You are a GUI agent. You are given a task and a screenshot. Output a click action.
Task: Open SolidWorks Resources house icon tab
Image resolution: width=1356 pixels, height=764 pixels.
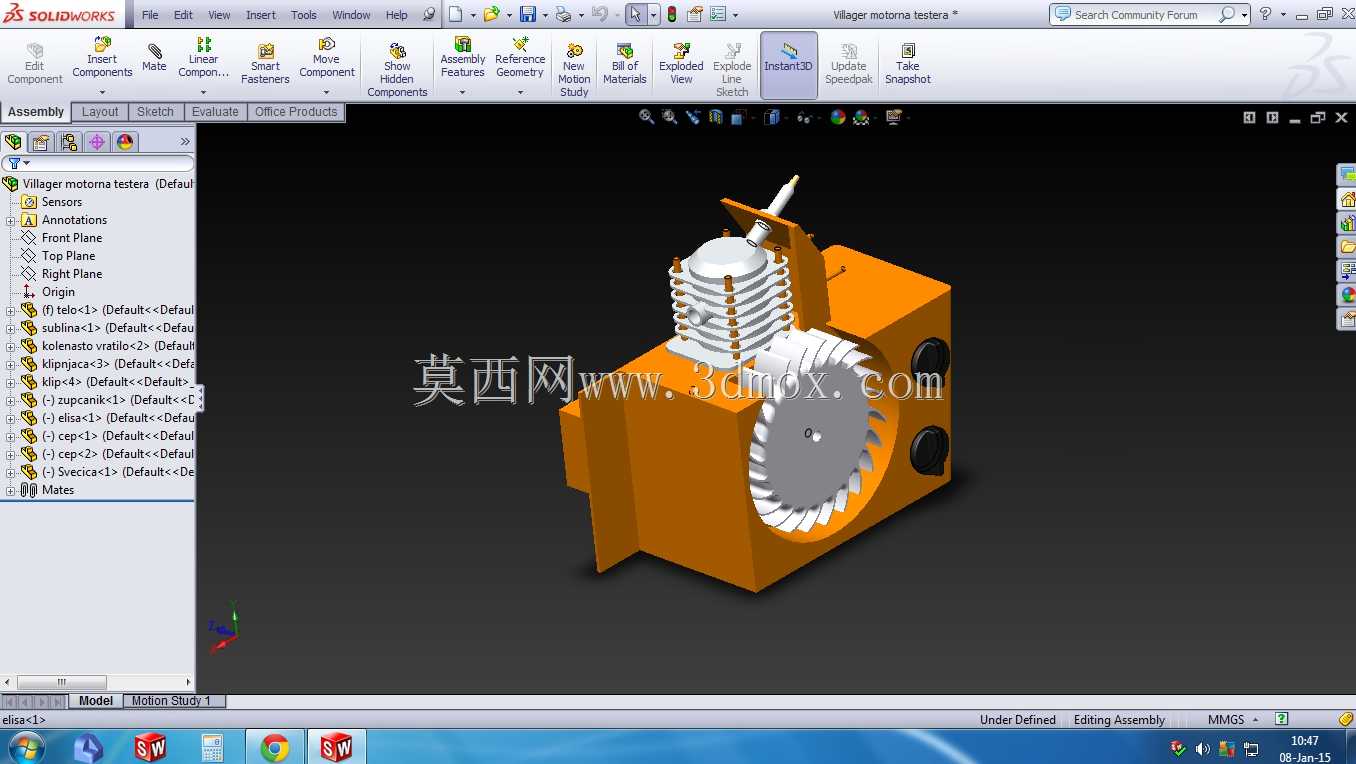click(x=1347, y=199)
